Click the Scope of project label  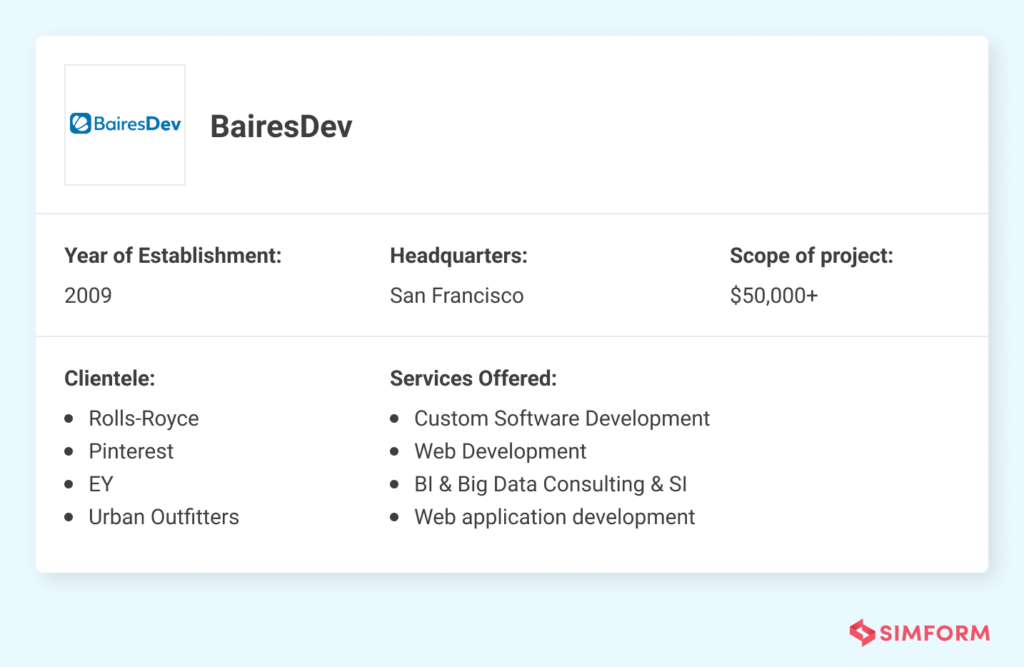[x=811, y=255]
